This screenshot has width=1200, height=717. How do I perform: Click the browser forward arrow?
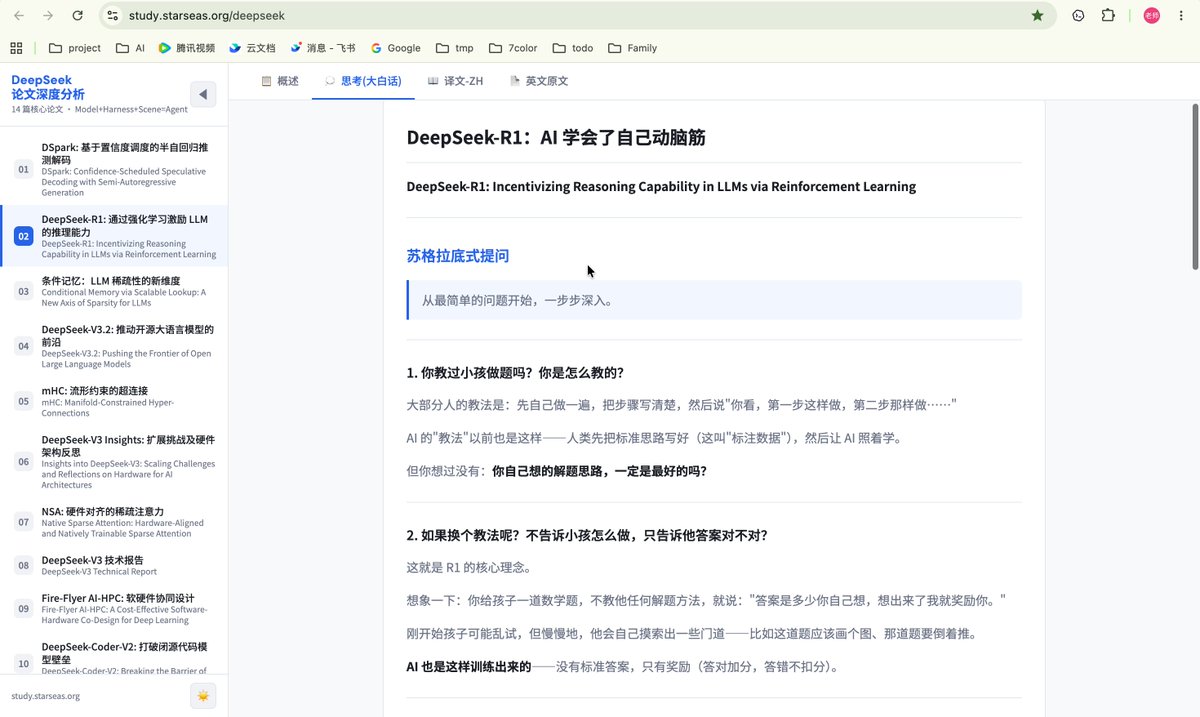point(49,16)
